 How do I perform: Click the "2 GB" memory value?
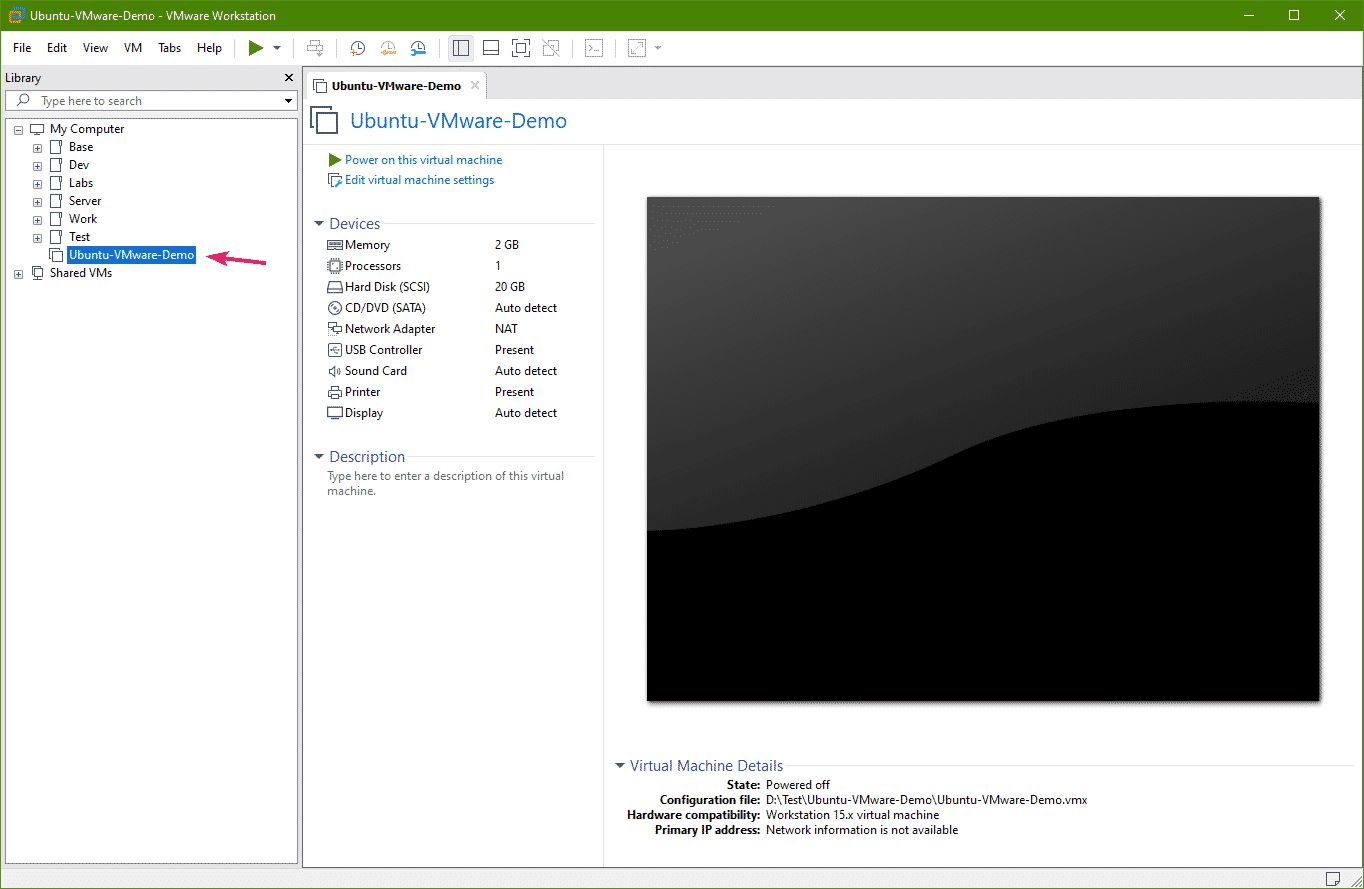(507, 245)
